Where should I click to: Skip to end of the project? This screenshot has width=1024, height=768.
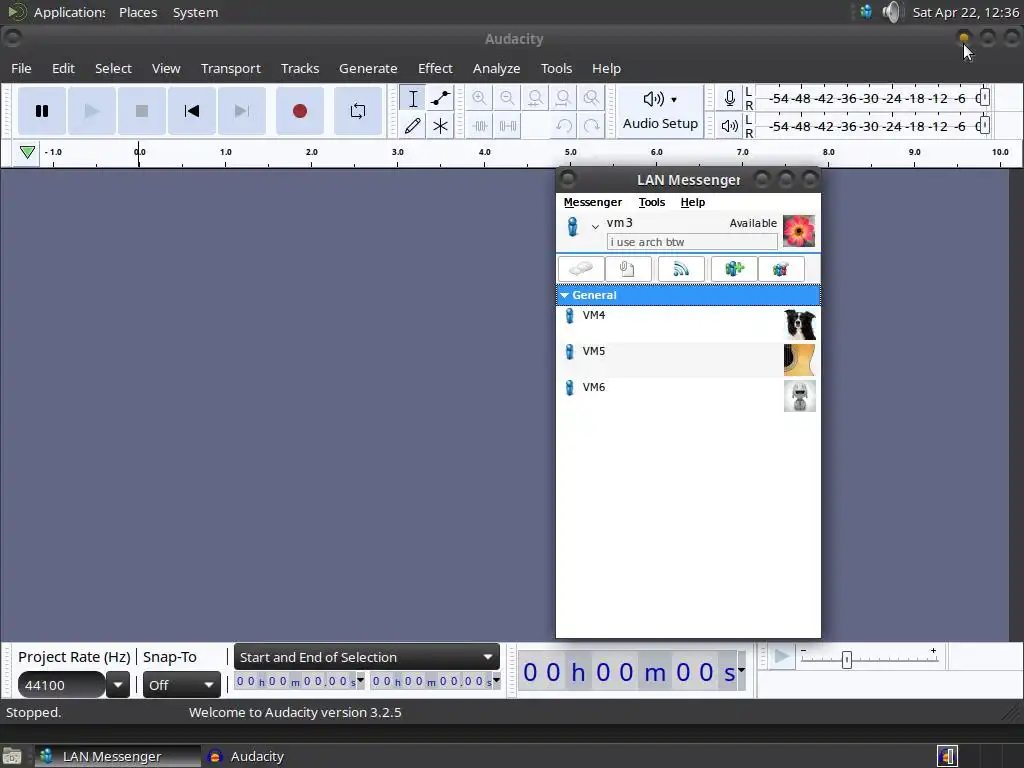242,111
